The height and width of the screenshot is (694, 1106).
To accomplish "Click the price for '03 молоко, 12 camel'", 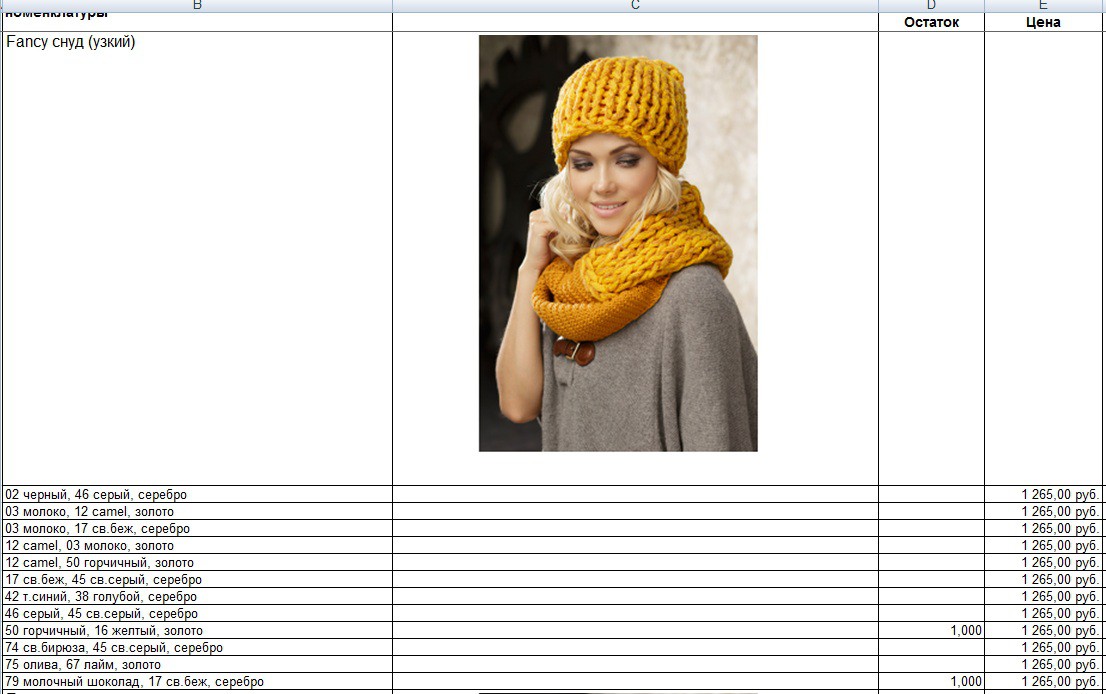I will 1043,511.
